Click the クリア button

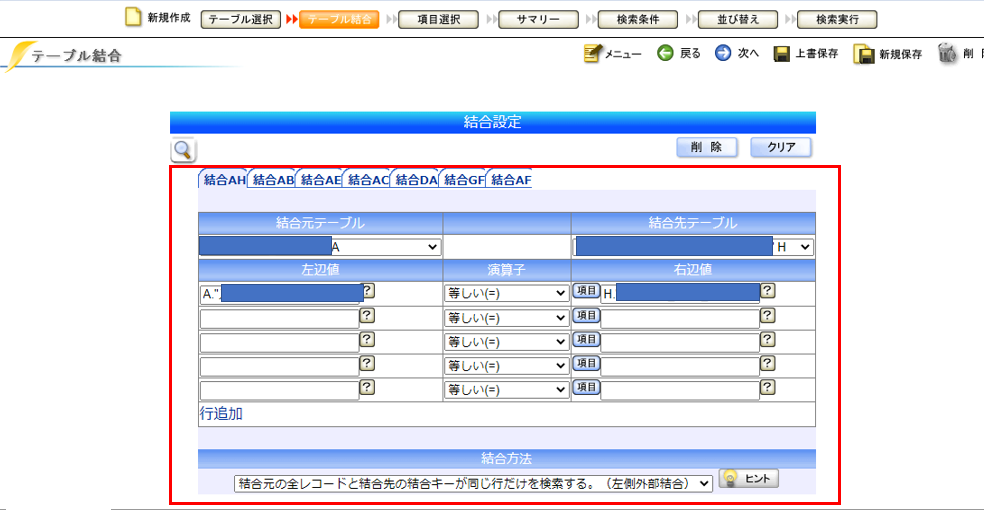point(781,147)
